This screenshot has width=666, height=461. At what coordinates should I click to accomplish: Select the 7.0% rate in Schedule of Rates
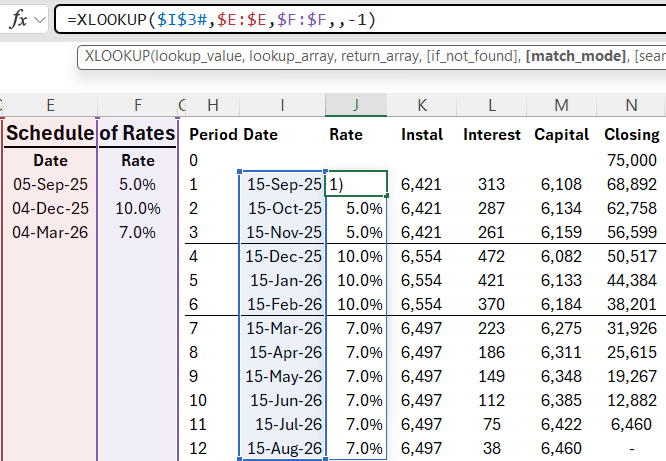137,232
